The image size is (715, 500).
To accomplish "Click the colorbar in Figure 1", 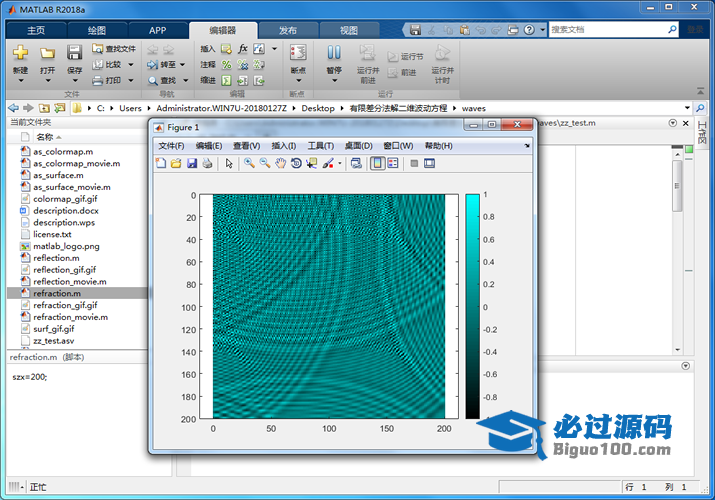I will [472, 306].
